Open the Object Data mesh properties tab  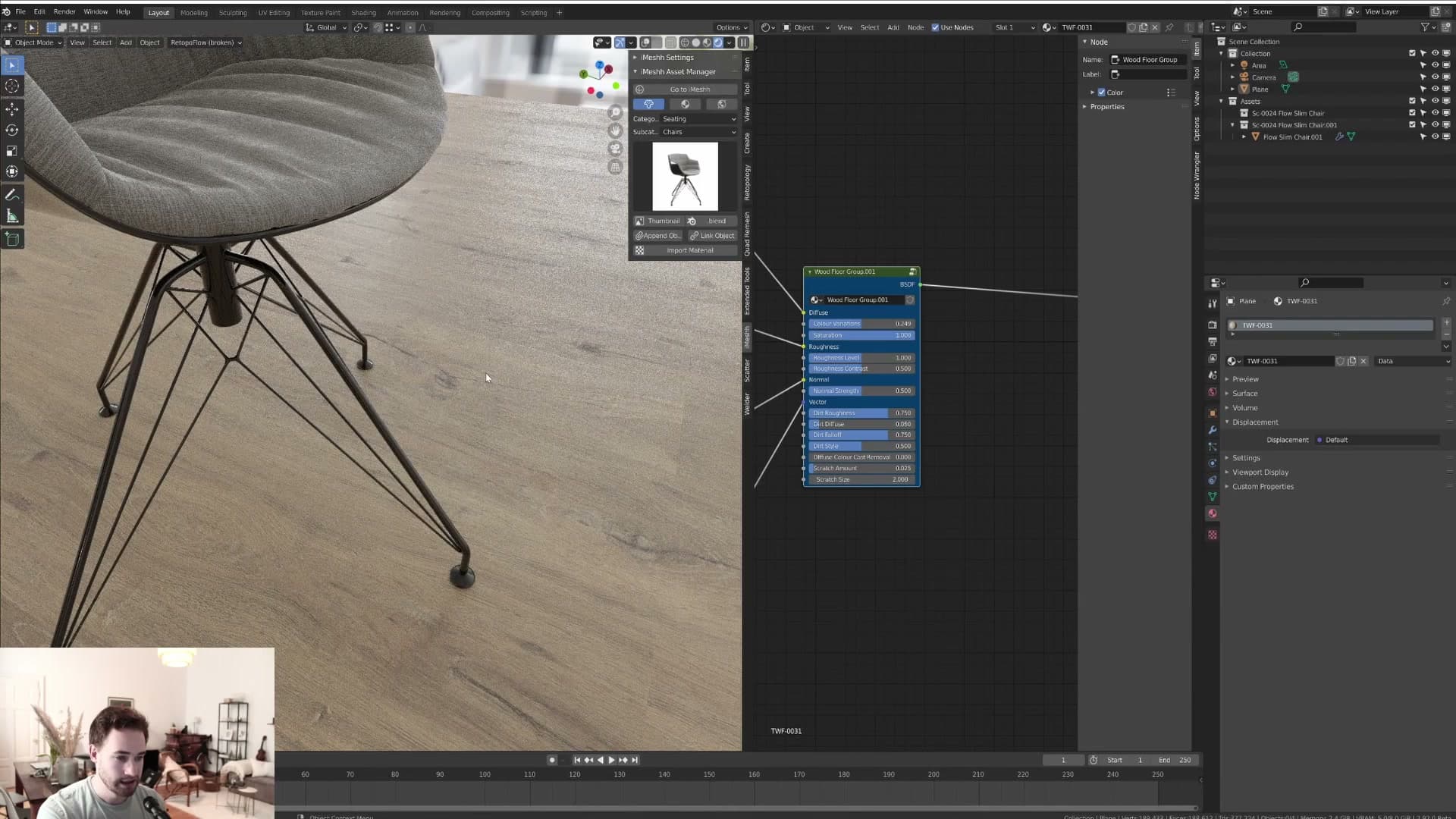[1213, 497]
